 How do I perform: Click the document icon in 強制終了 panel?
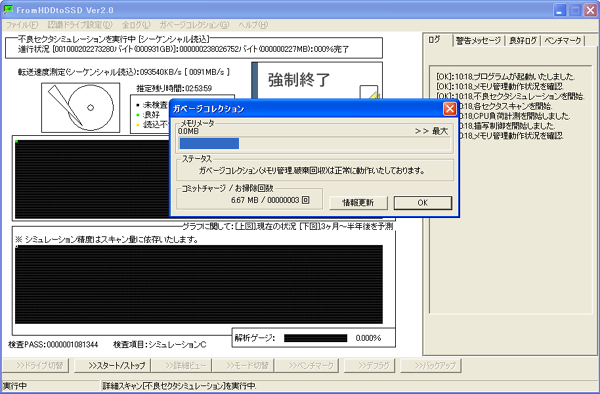369,93
